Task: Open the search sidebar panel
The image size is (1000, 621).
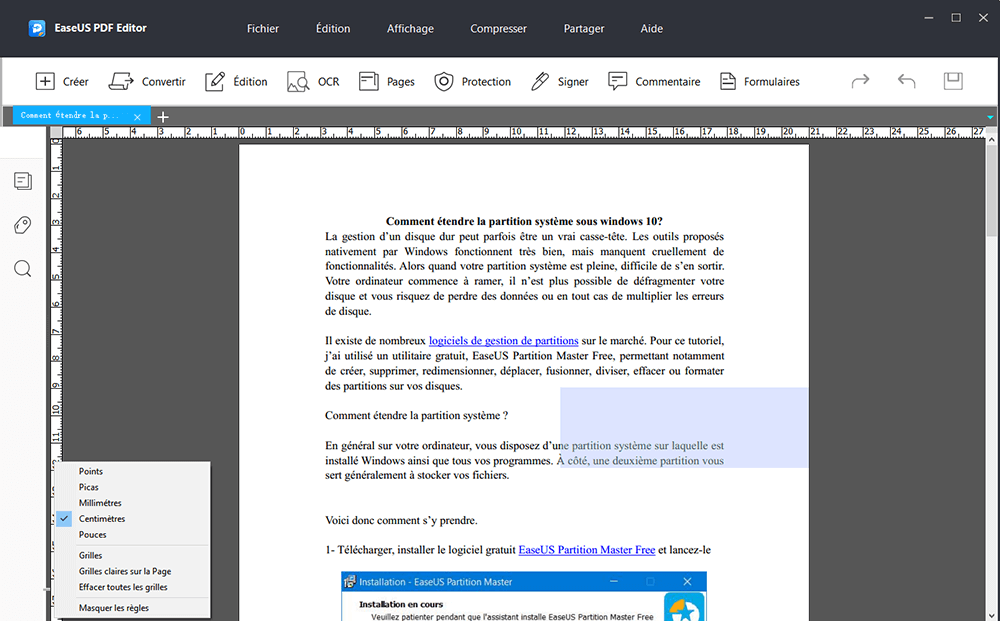Action: coord(23,268)
